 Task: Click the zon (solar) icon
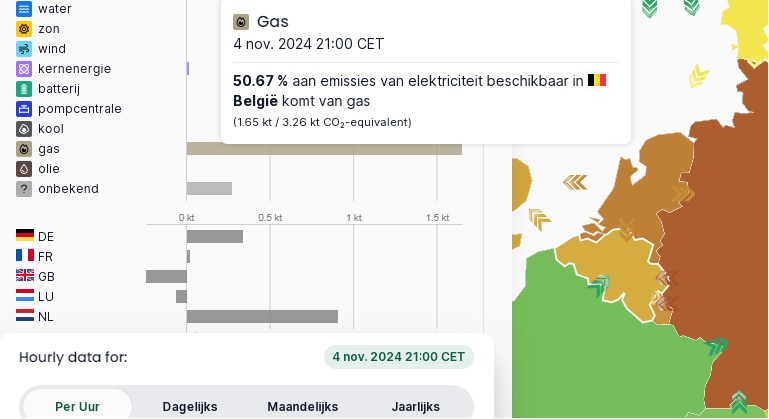pyautogui.click(x=24, y=29)
